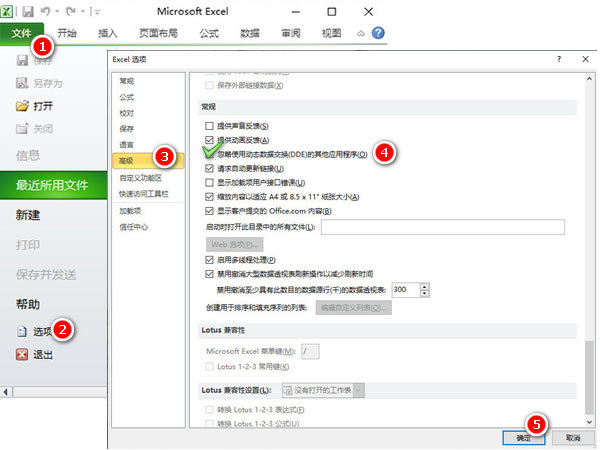Switch to the 页面布局 ribbon tab
The image size is (600, 450).
[x=158, y=33]
